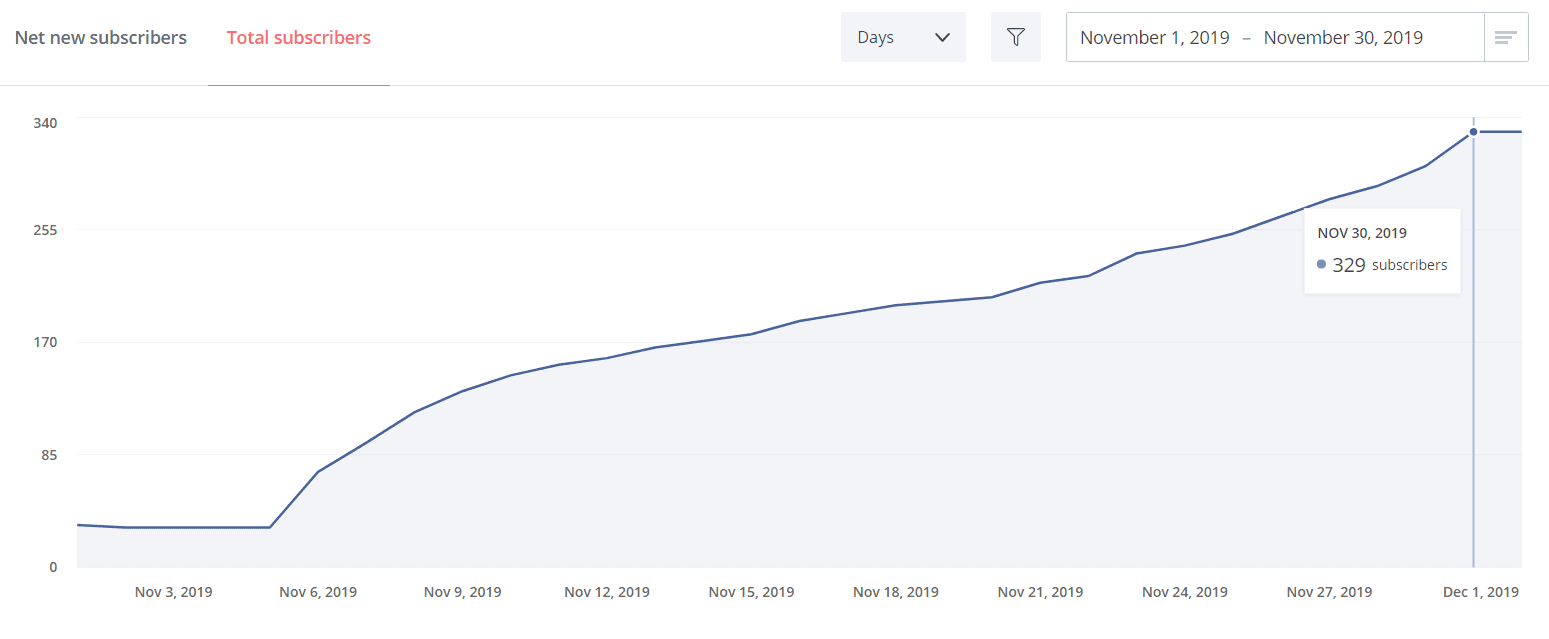1549x639 pixels.
Task: Click the November 1, 2019 start date
Action: click(1154, 38)
